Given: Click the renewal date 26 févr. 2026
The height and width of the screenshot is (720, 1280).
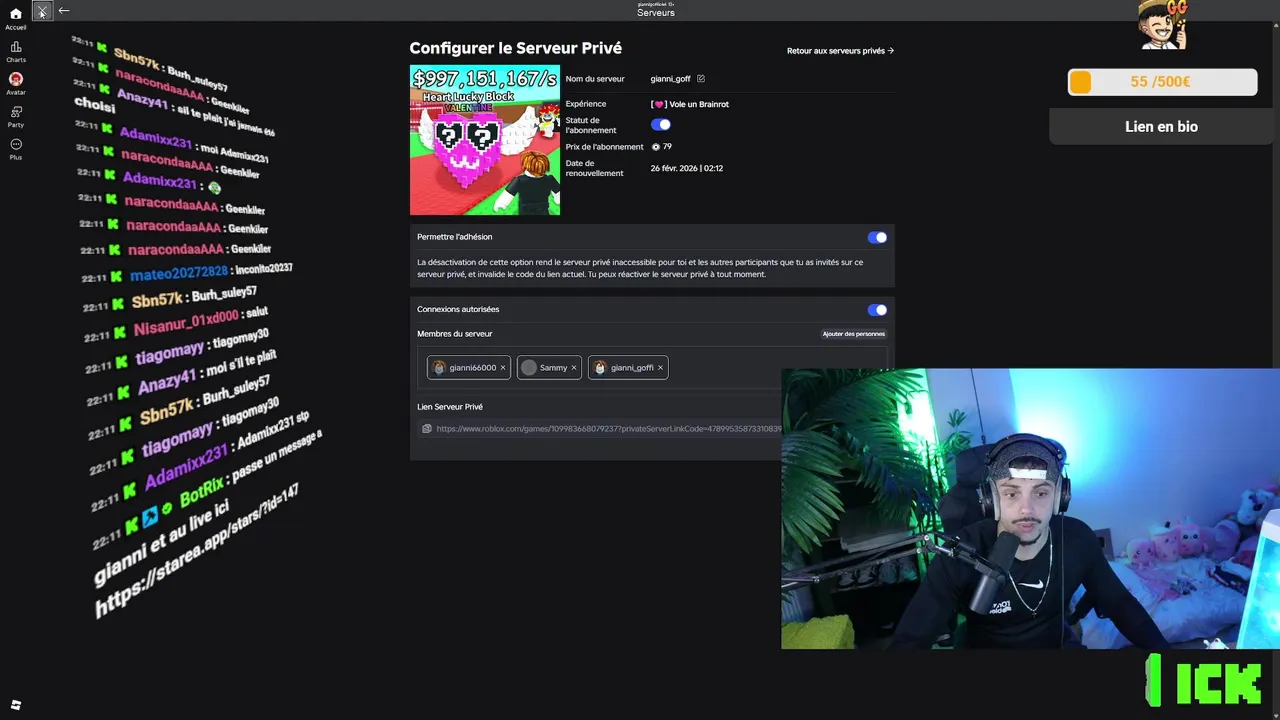Looking at the screenshot, I should [687, 168].
